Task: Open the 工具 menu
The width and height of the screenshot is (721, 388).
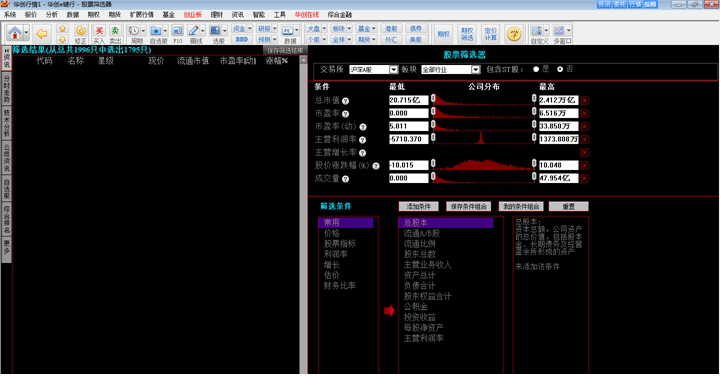Action: [280, 15]
